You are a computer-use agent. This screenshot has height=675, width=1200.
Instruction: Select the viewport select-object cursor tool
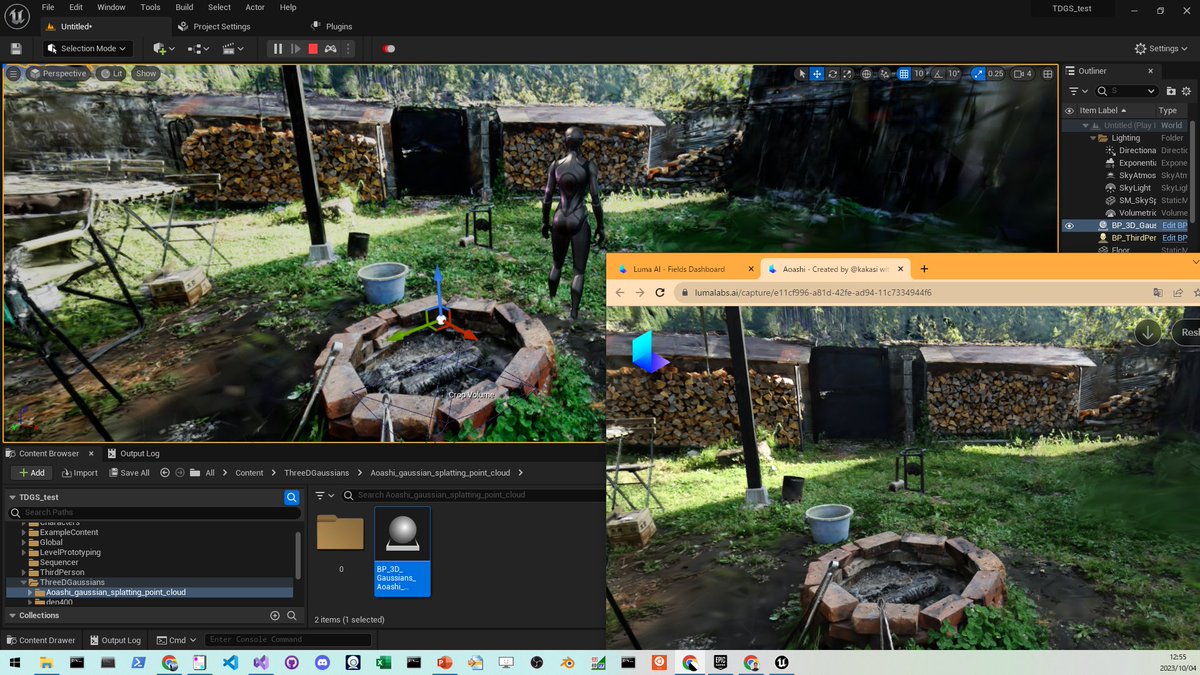(801, 73)
